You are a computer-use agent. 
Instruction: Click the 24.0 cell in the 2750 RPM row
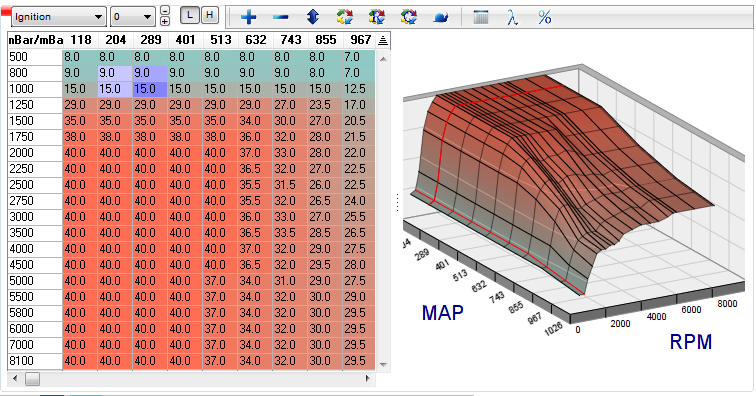tap(360, 201)
